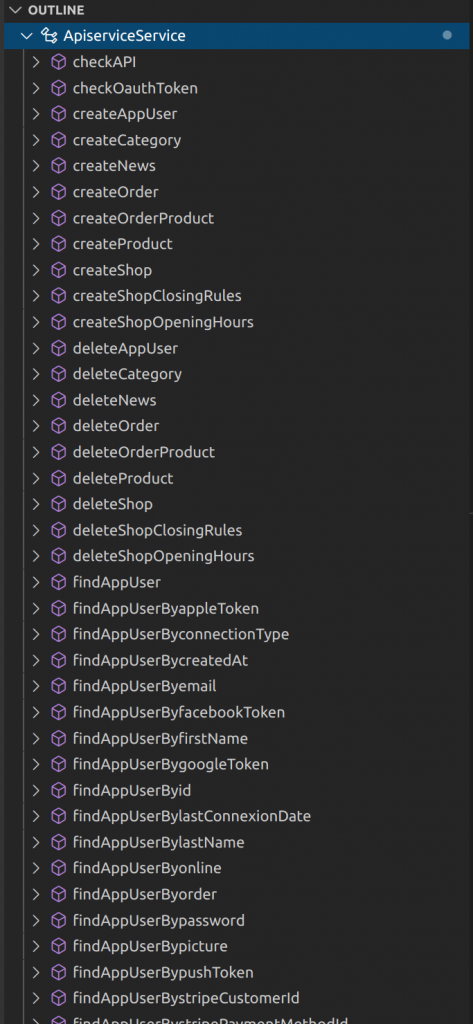Viewport: 473px width, 1024px height.
Task: Collapse the ApiserviceService class node
Action: click(27, 36)
